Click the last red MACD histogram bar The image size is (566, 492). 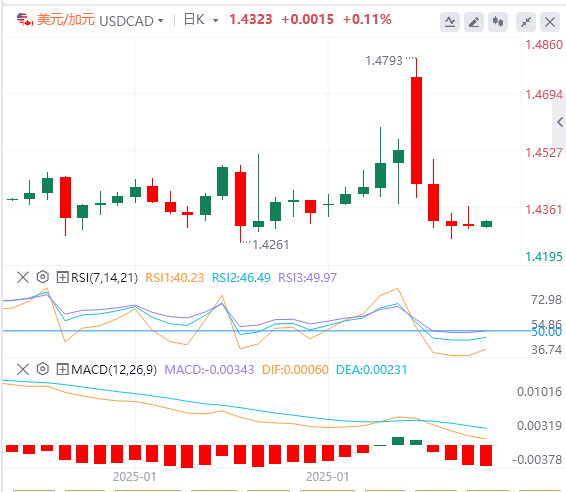pos(486,456)
